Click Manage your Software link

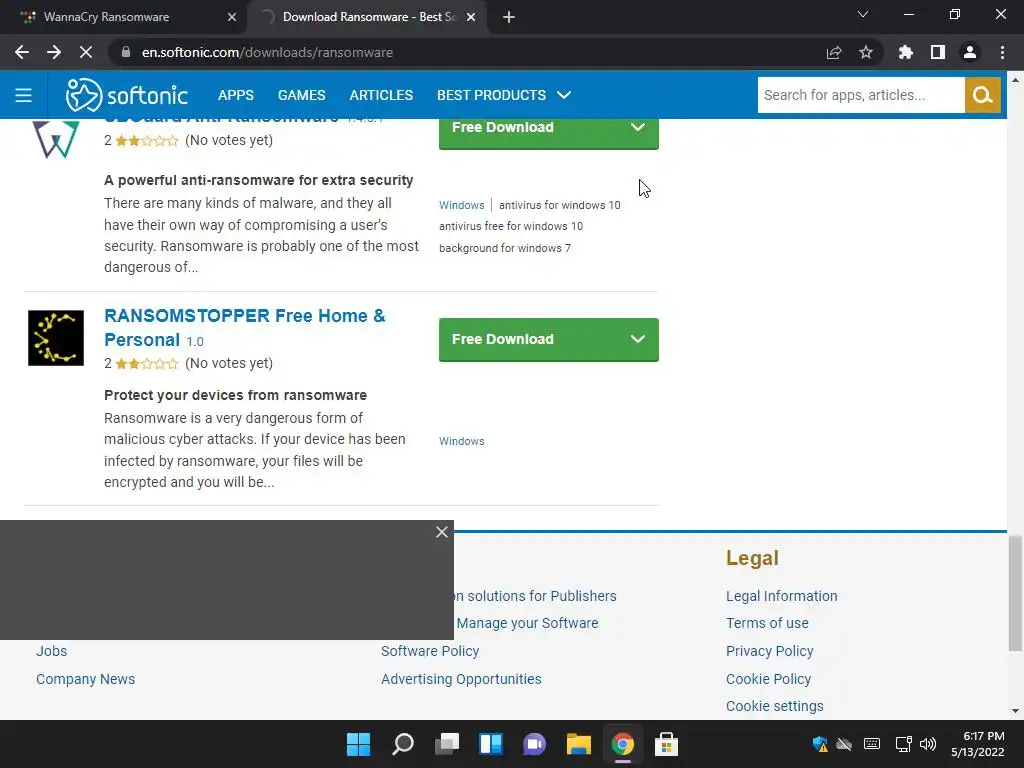click(527, 624)
